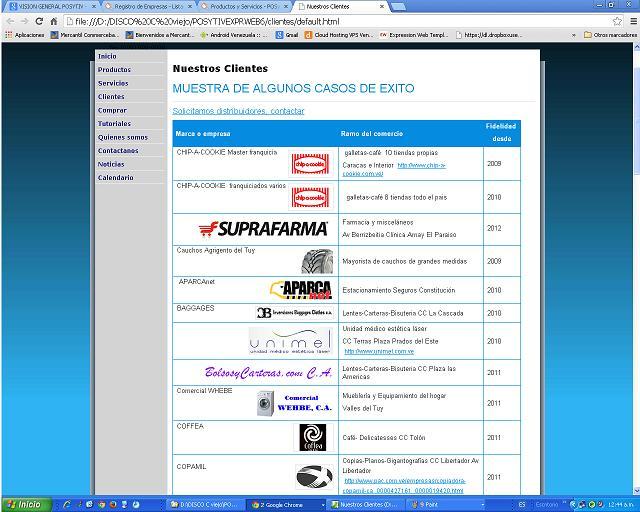Click the BolsosyCarteras.com C.A. logo
640x512 pixels.
(x=268, y=372)
